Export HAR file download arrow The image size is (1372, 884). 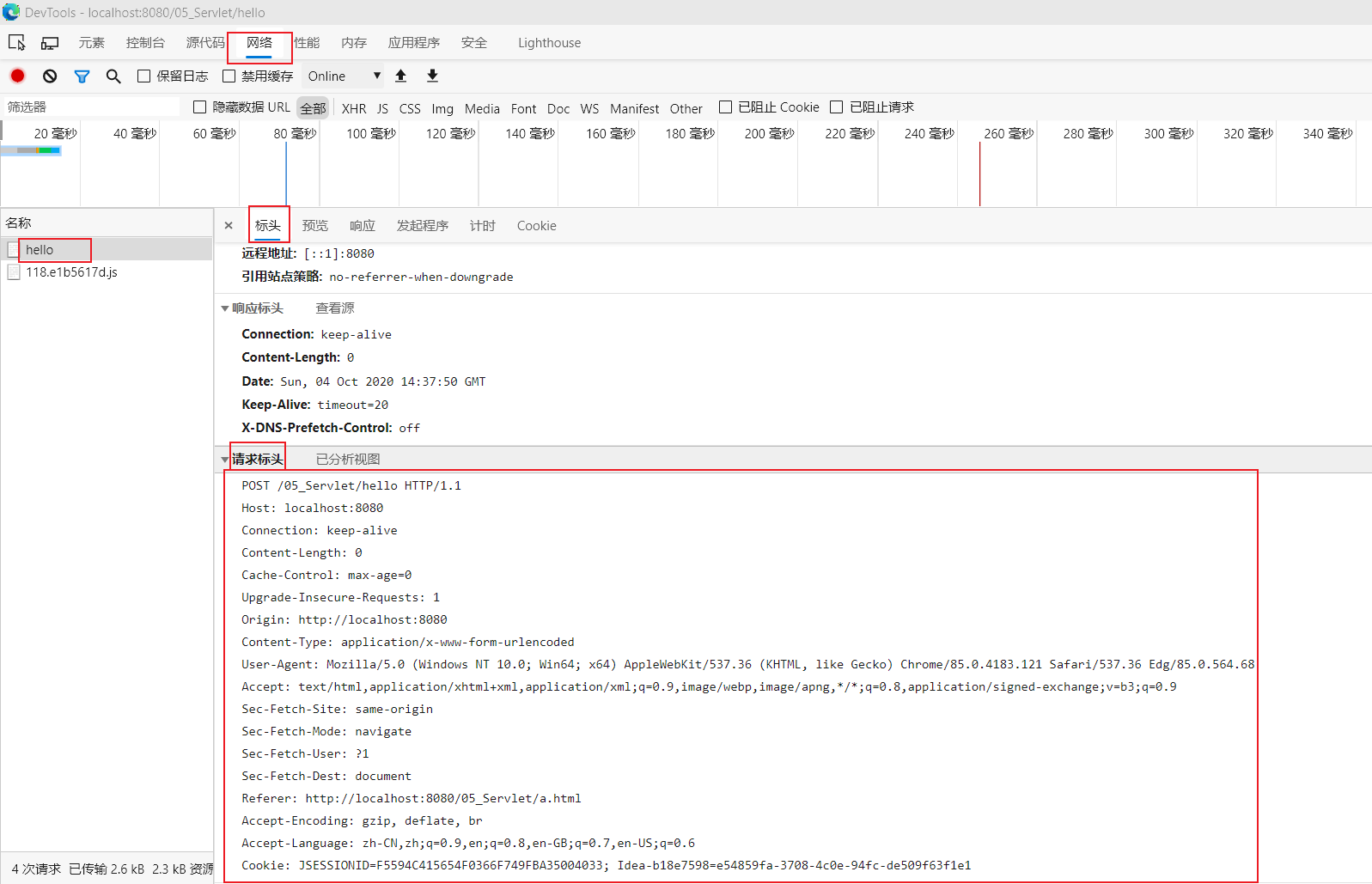pos(432,76)
